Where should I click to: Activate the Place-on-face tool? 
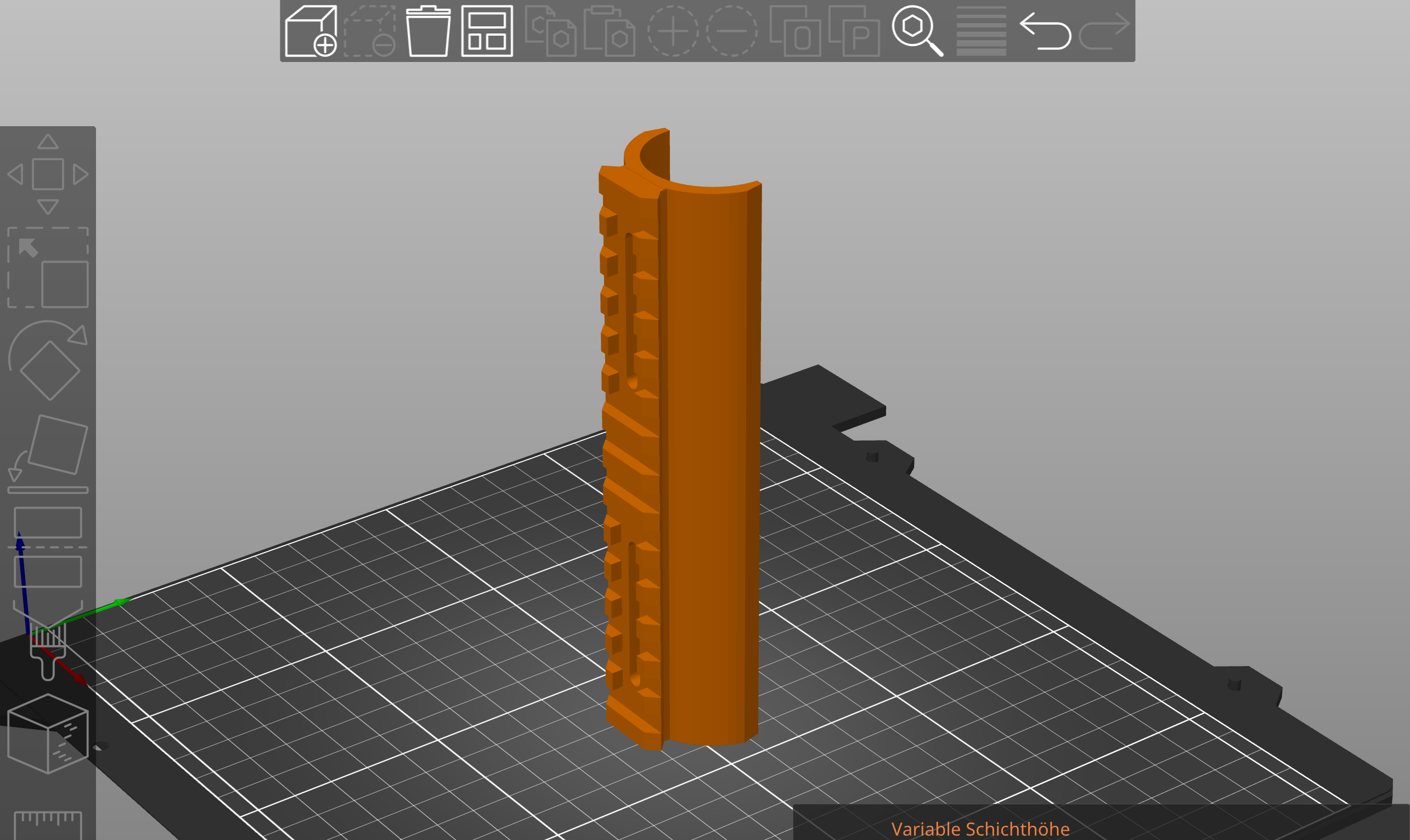[x=48, y=450]
